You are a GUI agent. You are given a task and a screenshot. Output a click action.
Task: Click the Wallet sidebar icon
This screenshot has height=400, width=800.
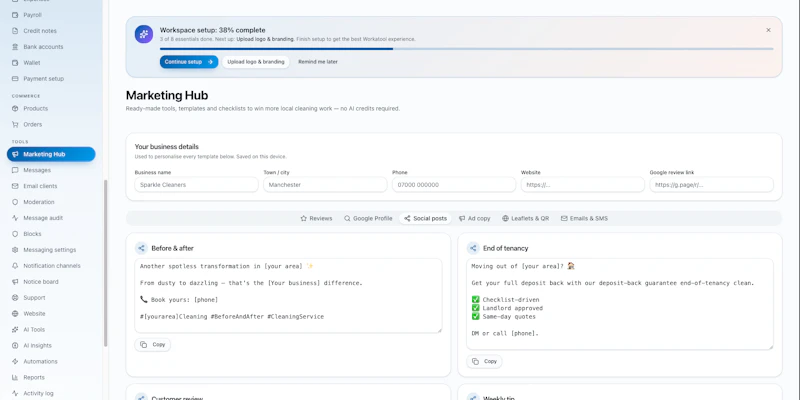coord(15,63)
